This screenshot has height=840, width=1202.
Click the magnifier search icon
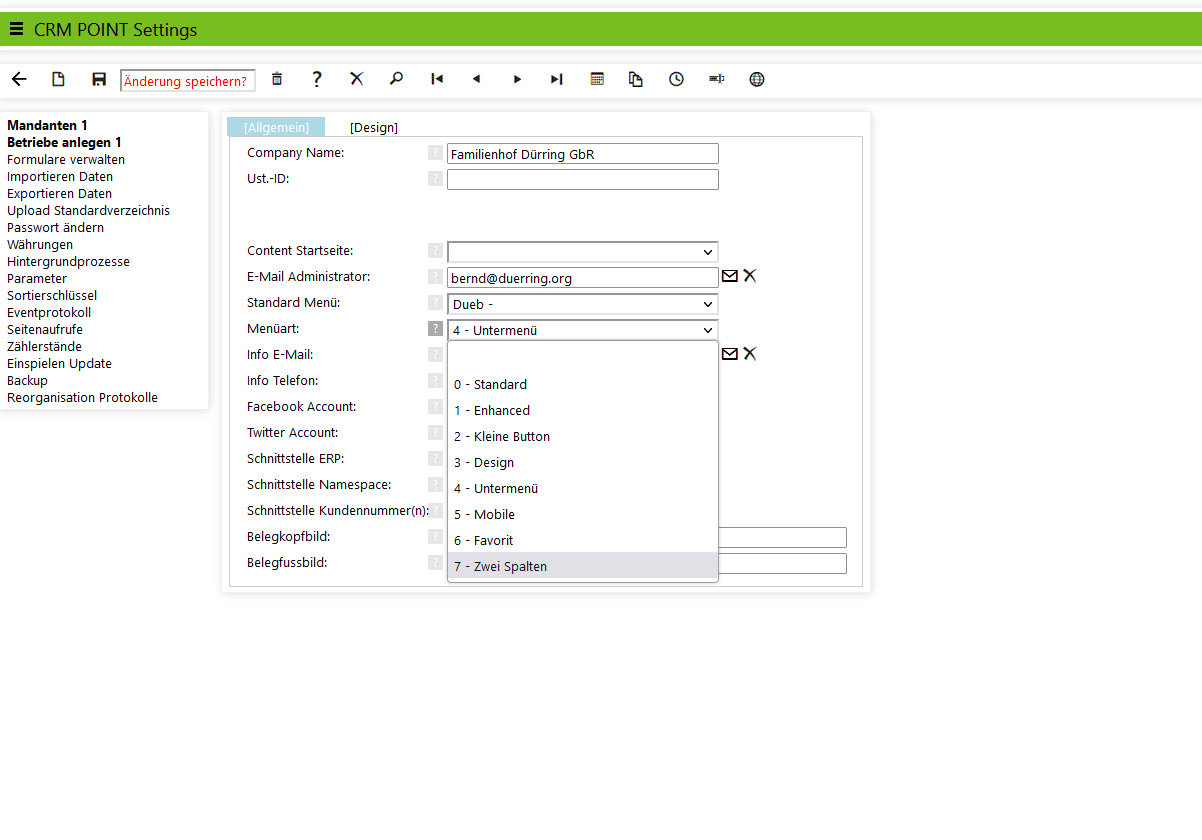point(397,80)
